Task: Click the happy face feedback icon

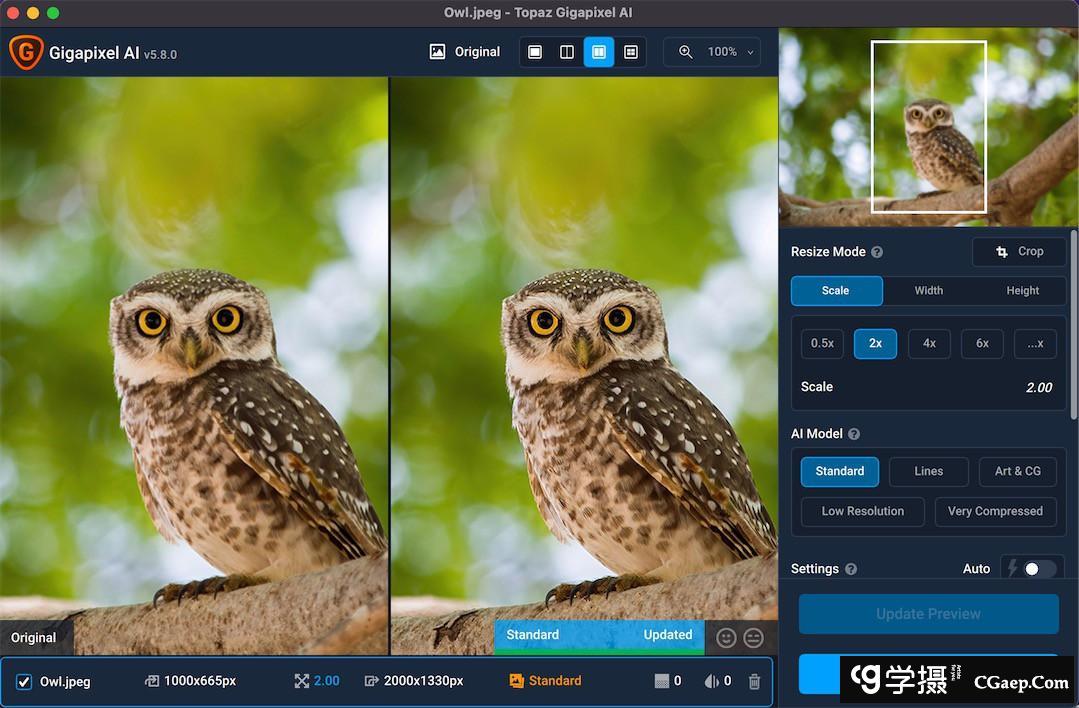Action: (x=726, y=637)
